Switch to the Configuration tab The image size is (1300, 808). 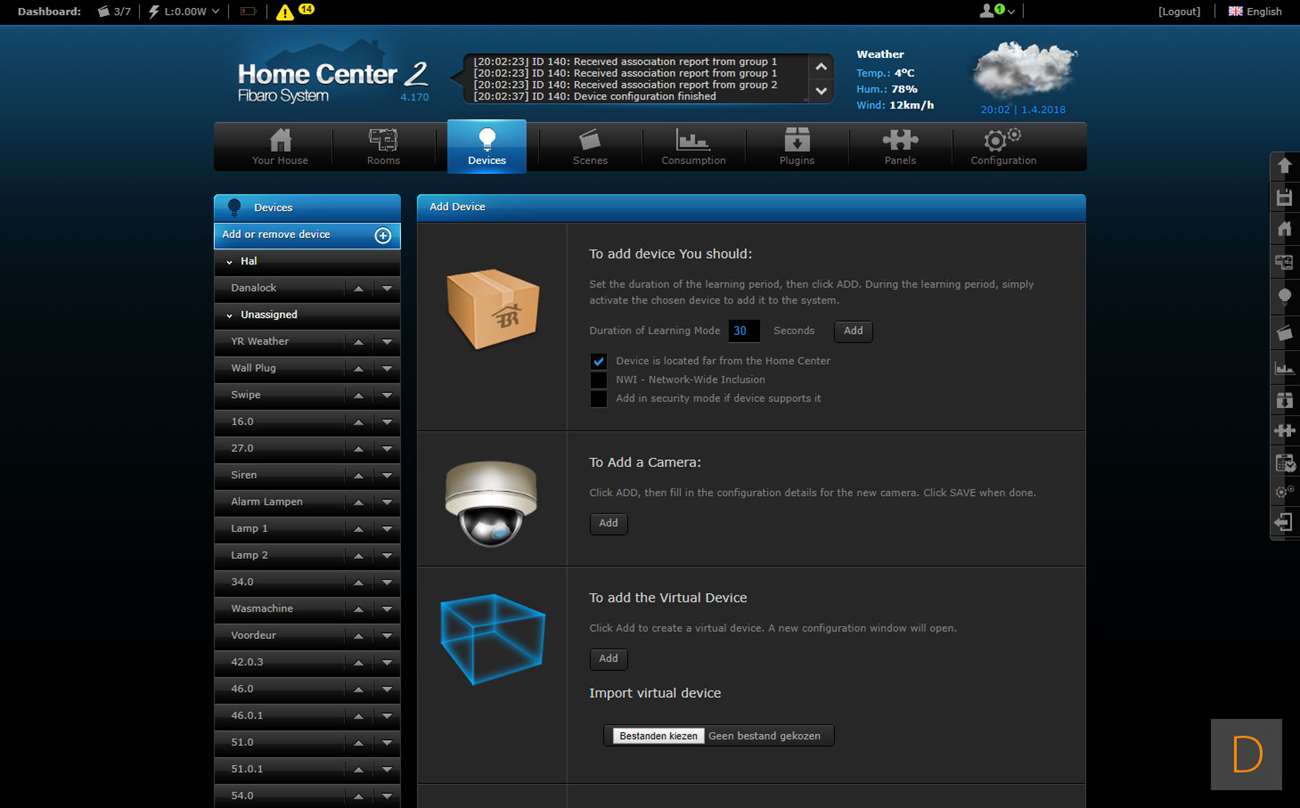pos(1003,147)
